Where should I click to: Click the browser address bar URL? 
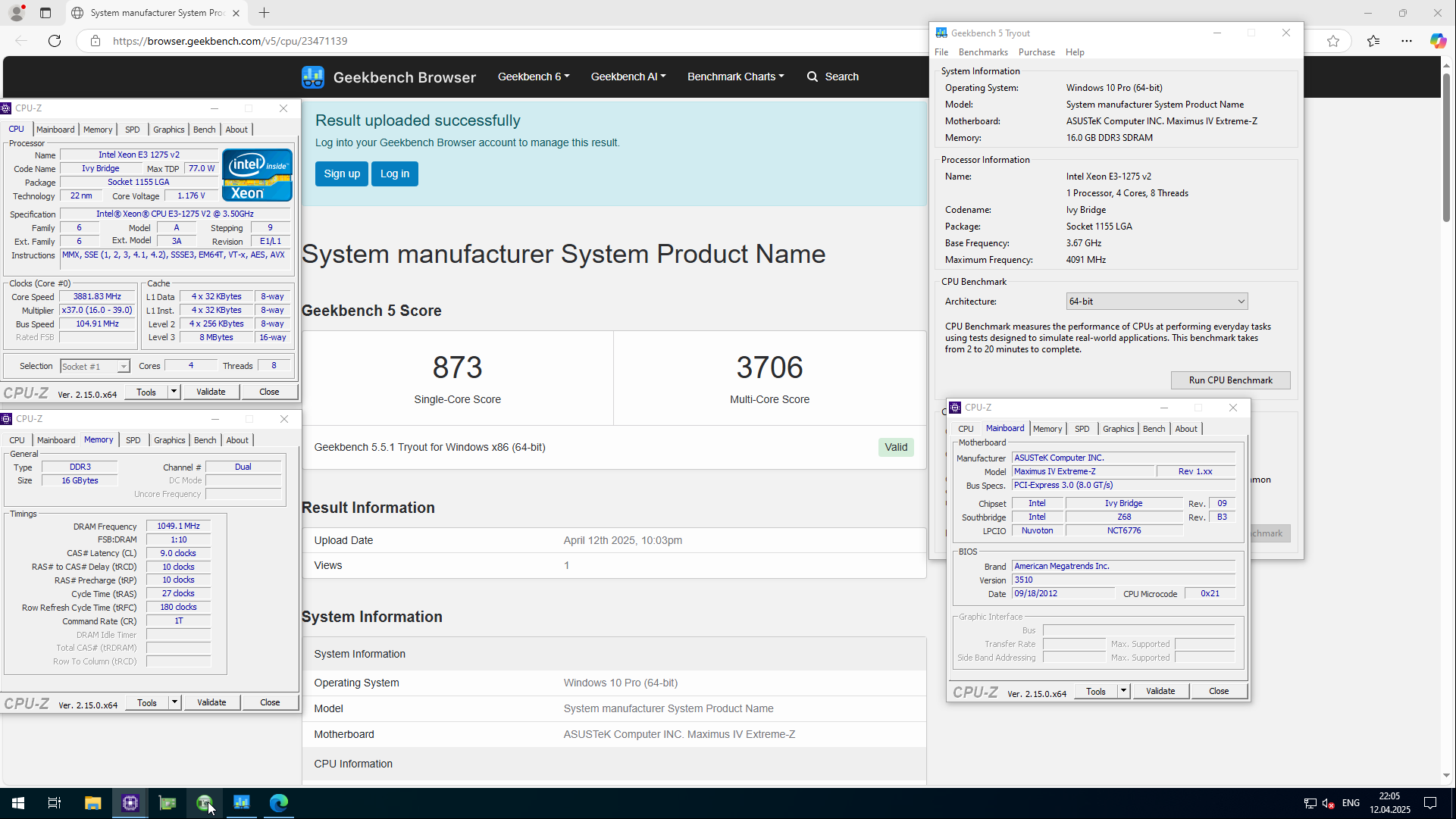click(x=230, y=41)
